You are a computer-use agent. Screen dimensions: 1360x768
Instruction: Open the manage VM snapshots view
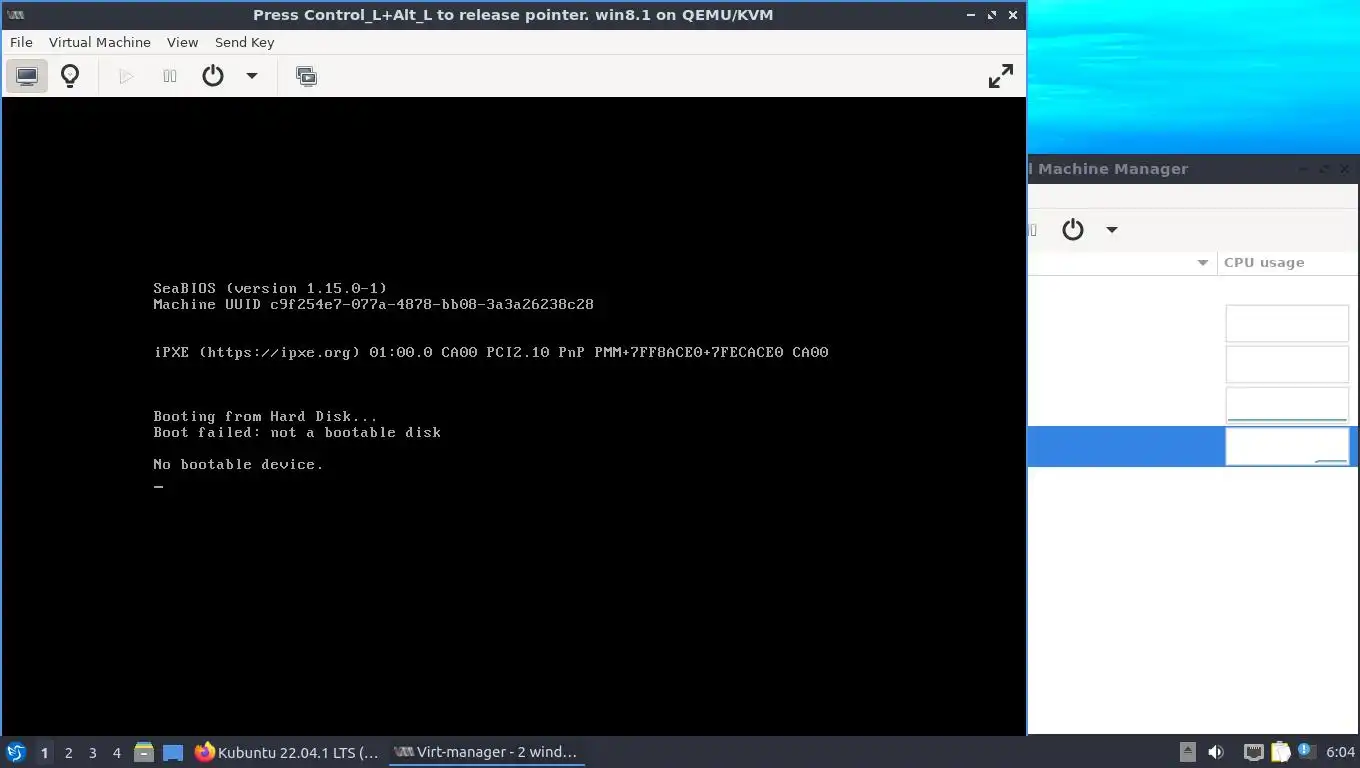coord(306,76)
